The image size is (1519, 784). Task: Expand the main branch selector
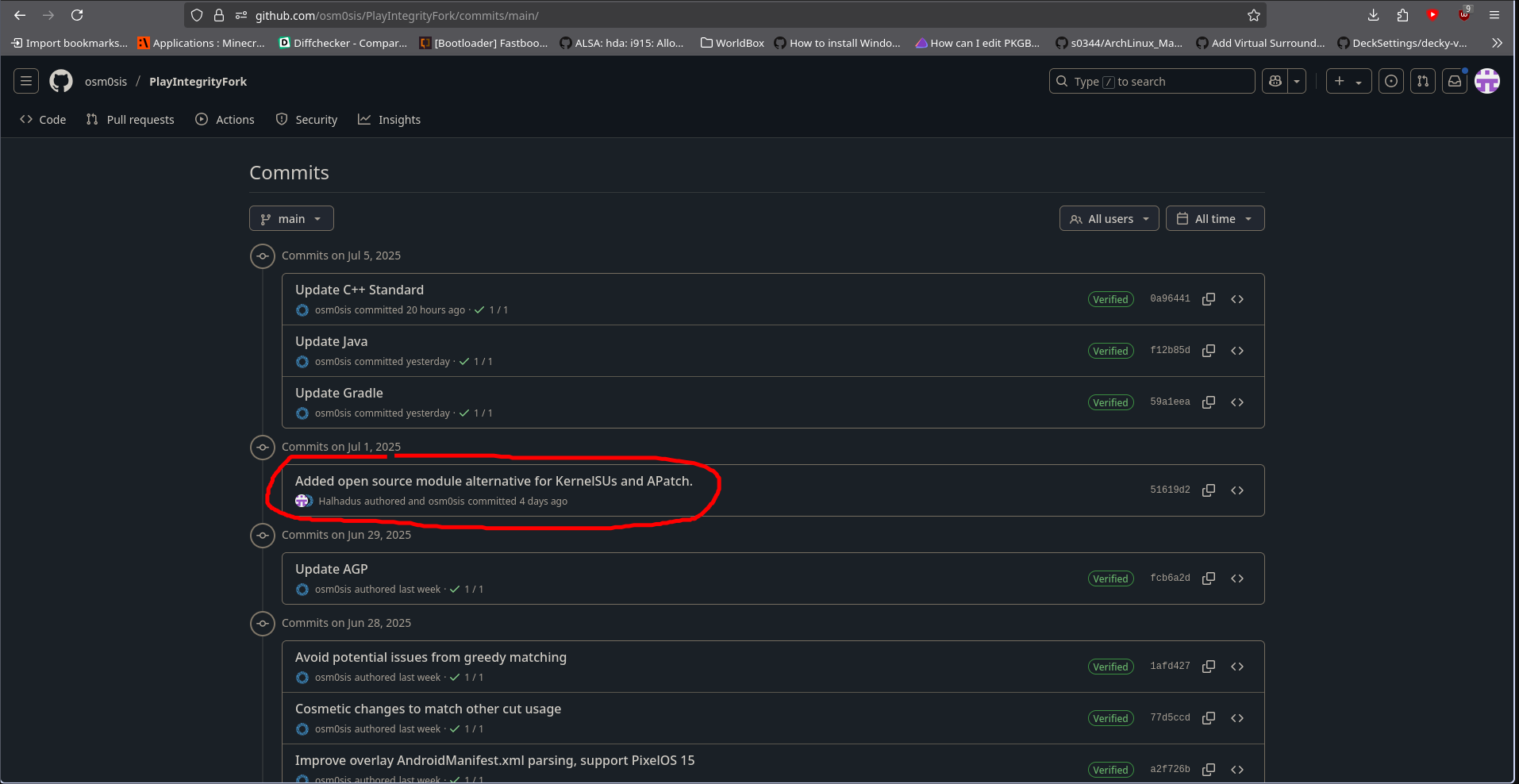point(291,219)
